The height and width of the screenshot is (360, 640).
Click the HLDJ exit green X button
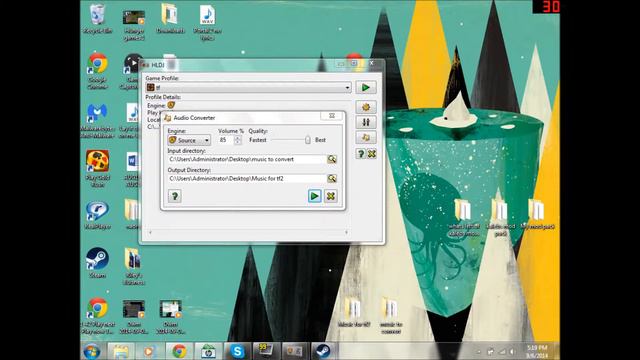tap(371, 154)
